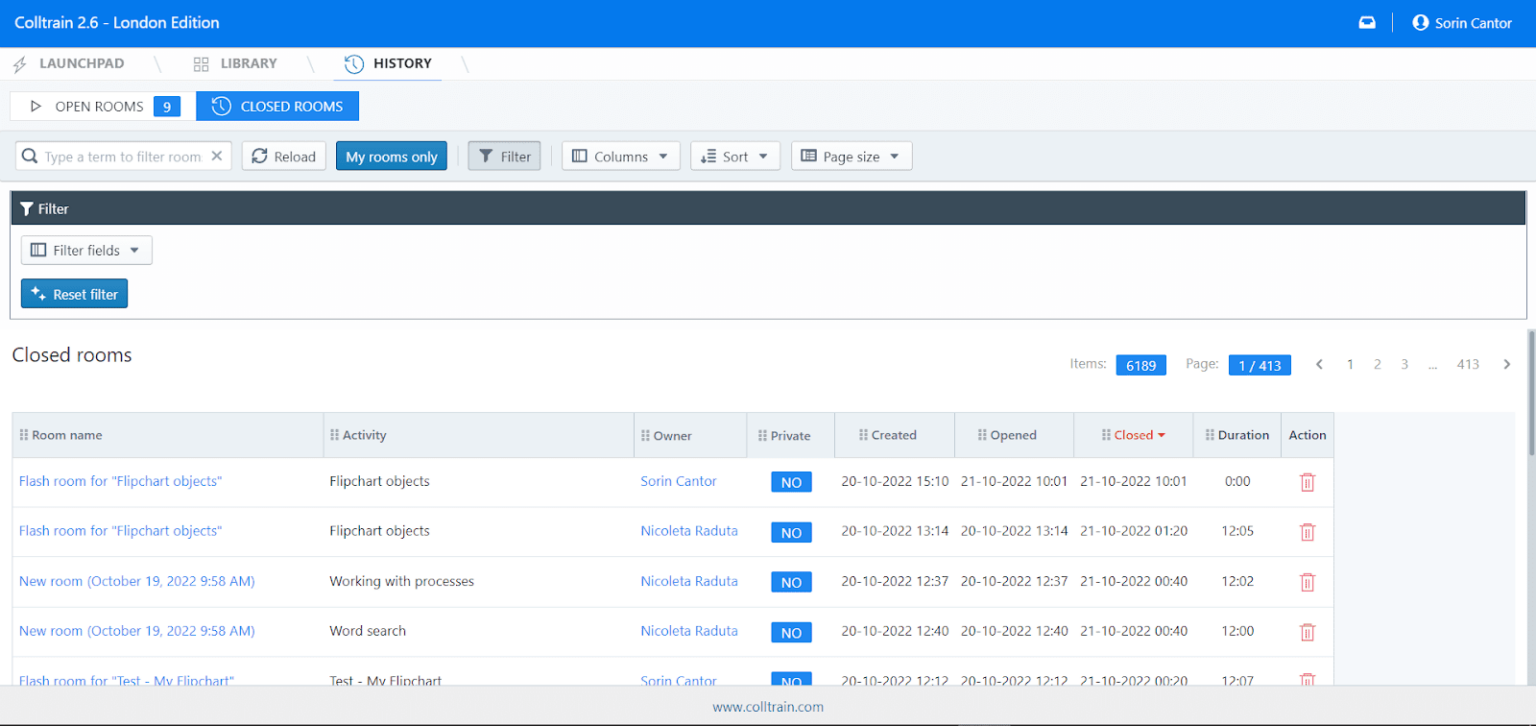
Task: Toggle the My rooms only filter
Action: pos(391,156)
